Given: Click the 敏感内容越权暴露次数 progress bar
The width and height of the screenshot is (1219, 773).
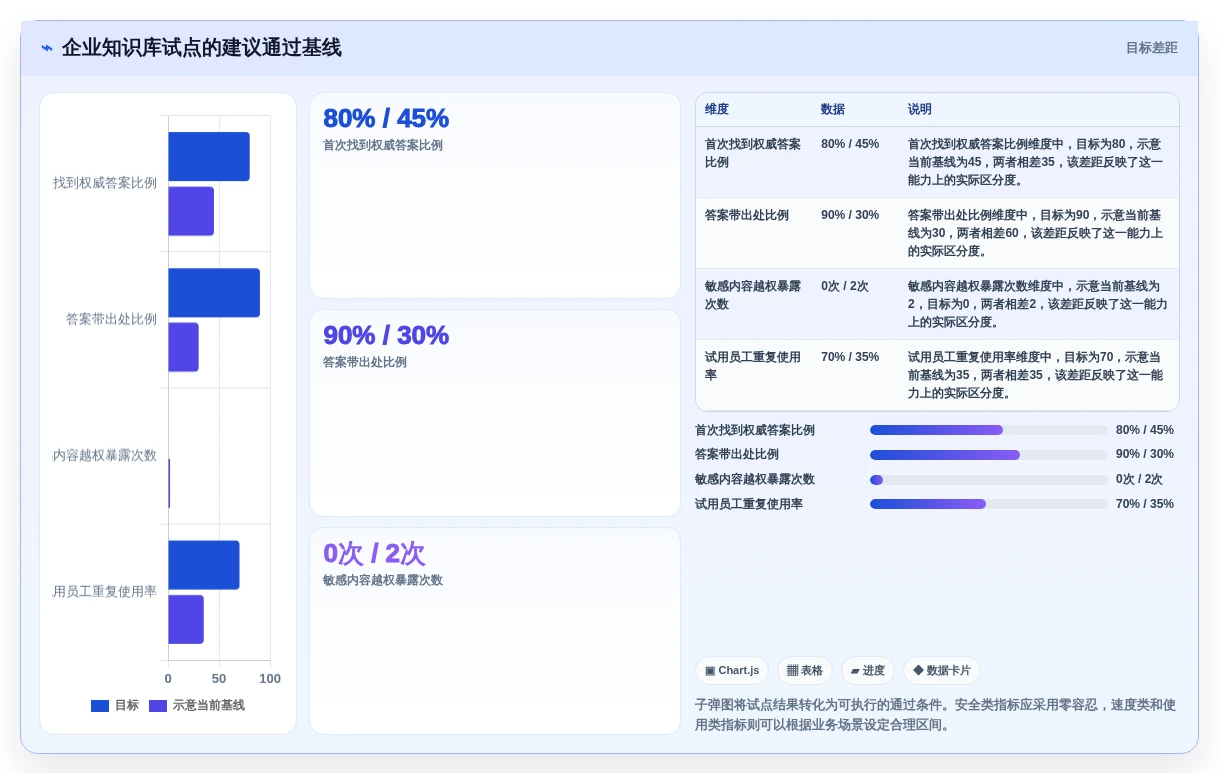Looking at the screenshot, I should [988, 480].
